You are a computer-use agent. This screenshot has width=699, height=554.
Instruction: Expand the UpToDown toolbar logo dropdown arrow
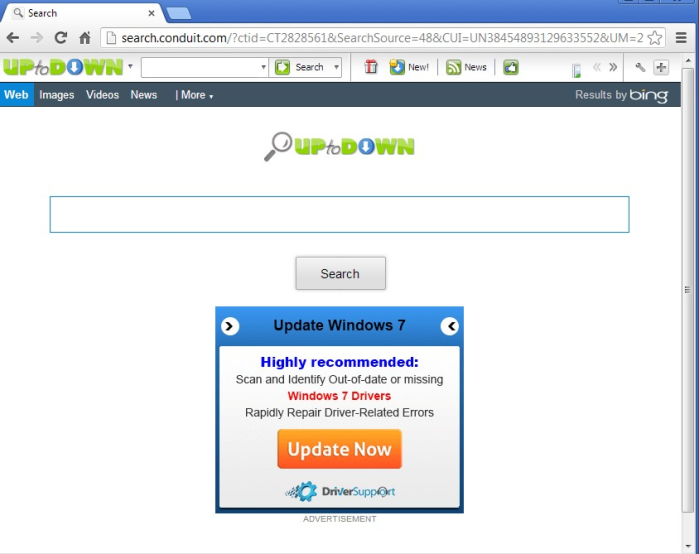point(130,66)
